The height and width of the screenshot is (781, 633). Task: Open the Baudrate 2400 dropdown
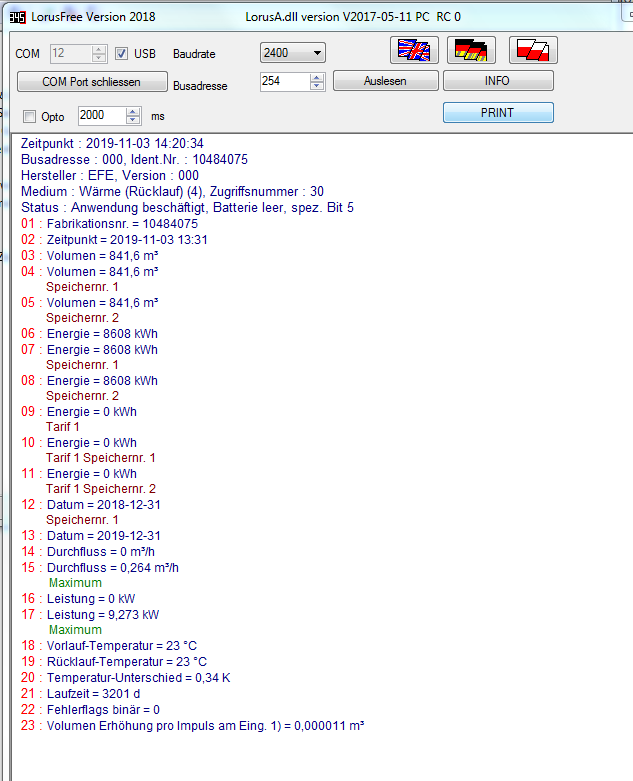point(293,53)
